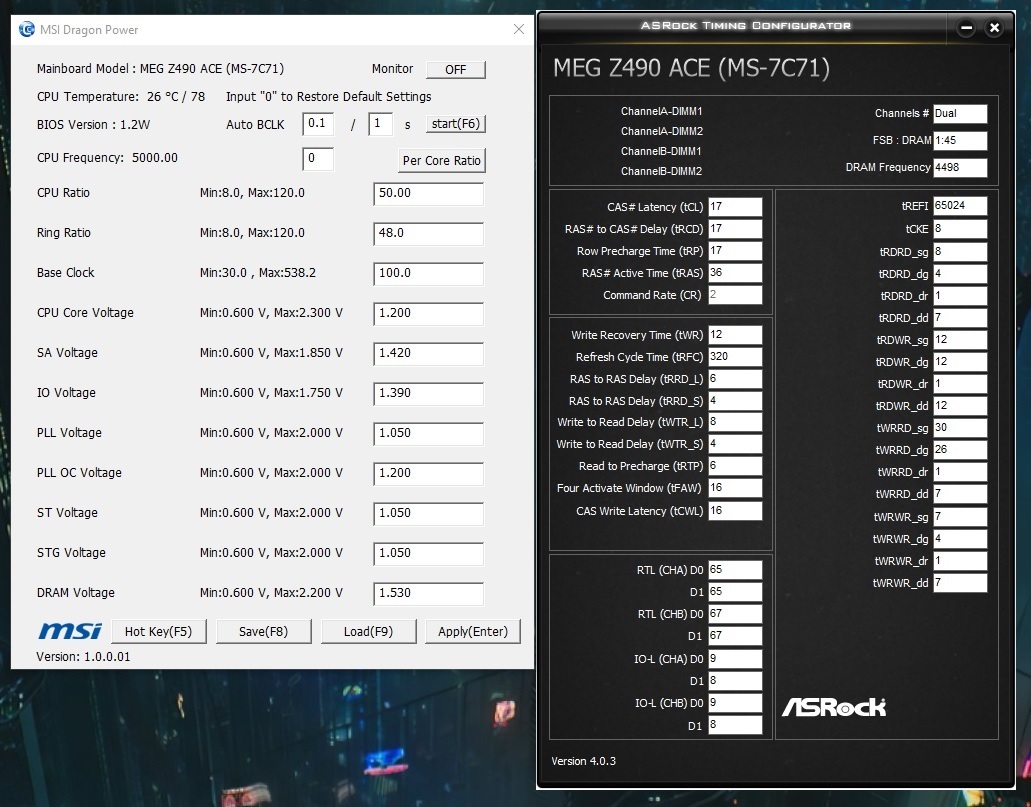Click the MSI Dragon Power title icon

pyautogui.click(x=26, y=30)
